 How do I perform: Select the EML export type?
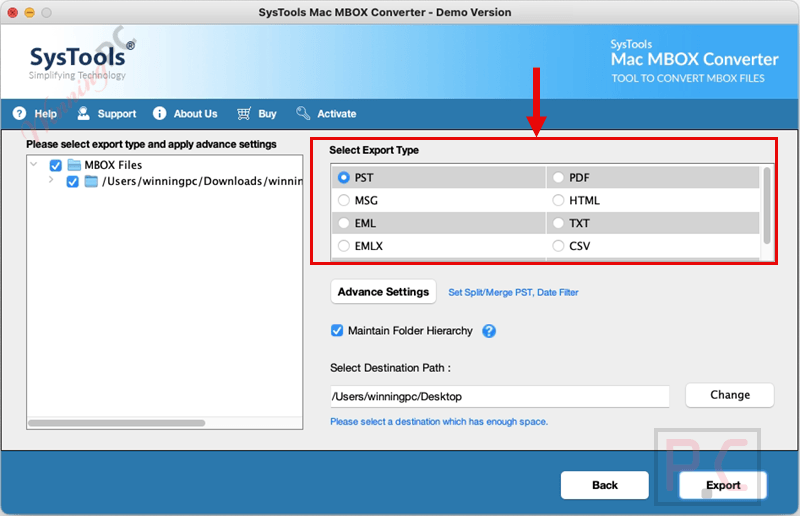point(344,223)
